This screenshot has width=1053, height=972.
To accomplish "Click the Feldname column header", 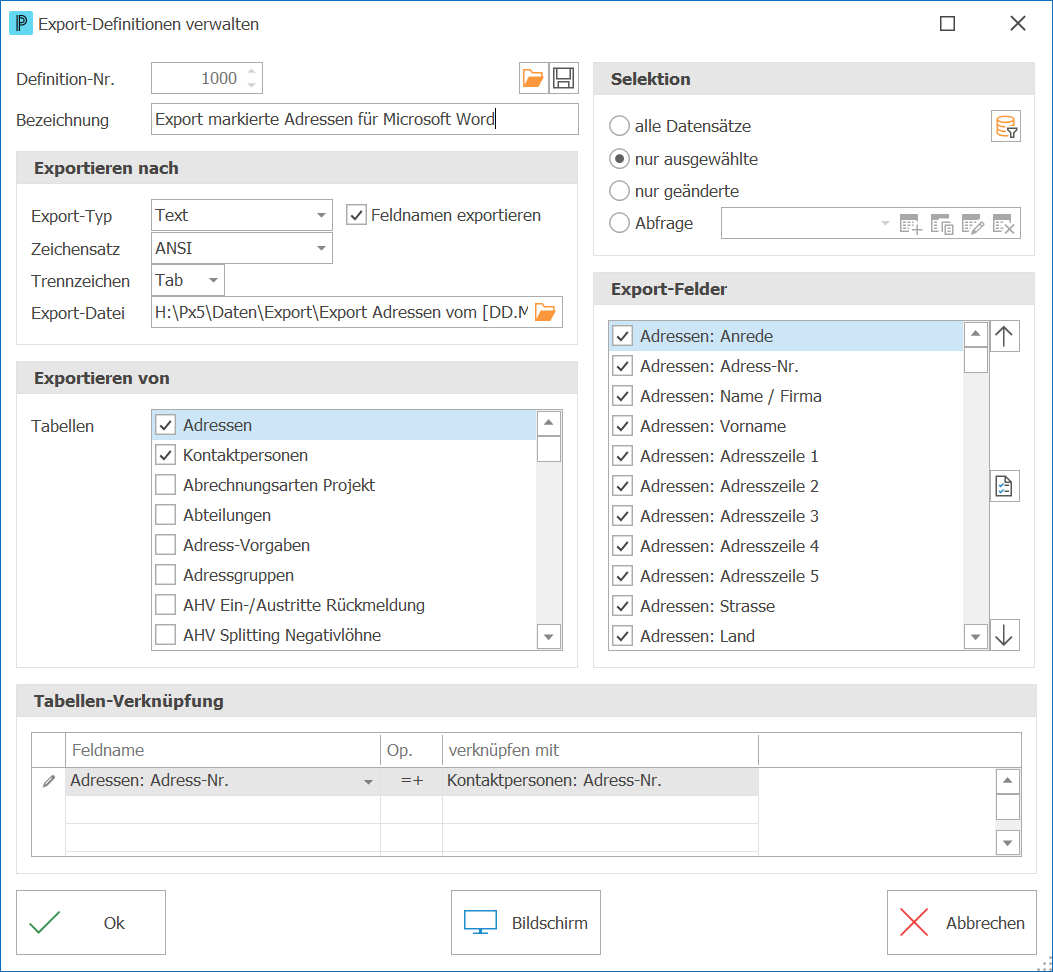I will point(223,750).
